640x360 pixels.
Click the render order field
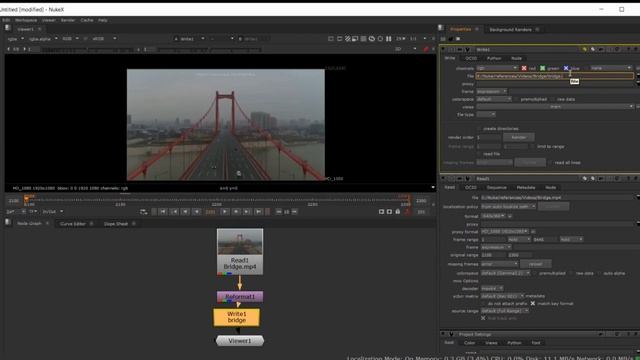pyautogui.click(x=489, y=138)
